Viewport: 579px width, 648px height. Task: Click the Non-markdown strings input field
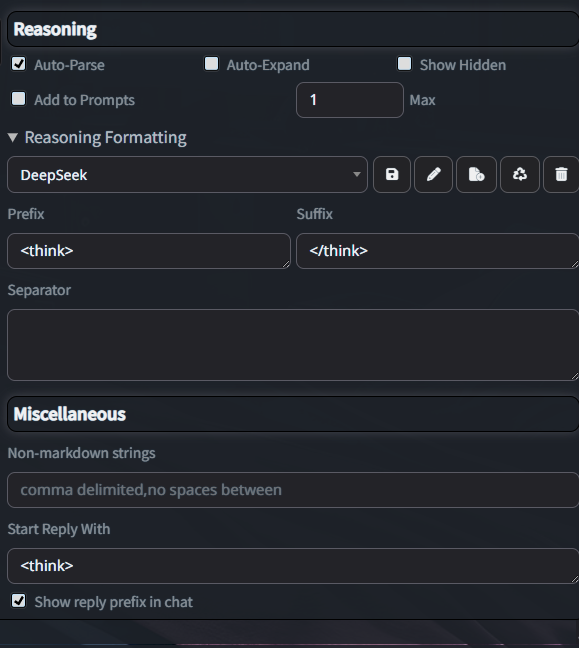293,490
